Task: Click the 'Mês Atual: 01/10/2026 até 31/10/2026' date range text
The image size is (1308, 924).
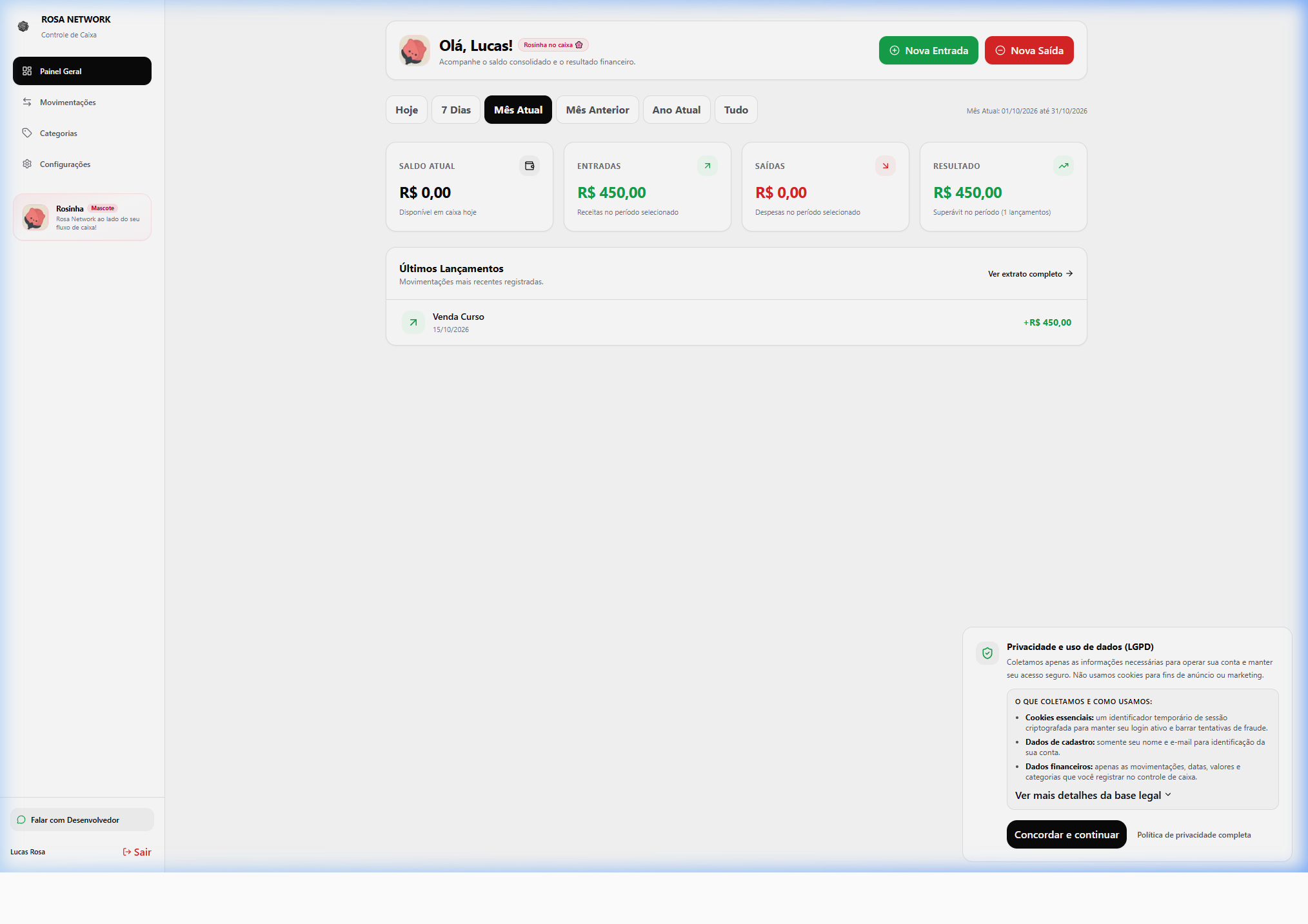Action: (x=1027, y=111)
